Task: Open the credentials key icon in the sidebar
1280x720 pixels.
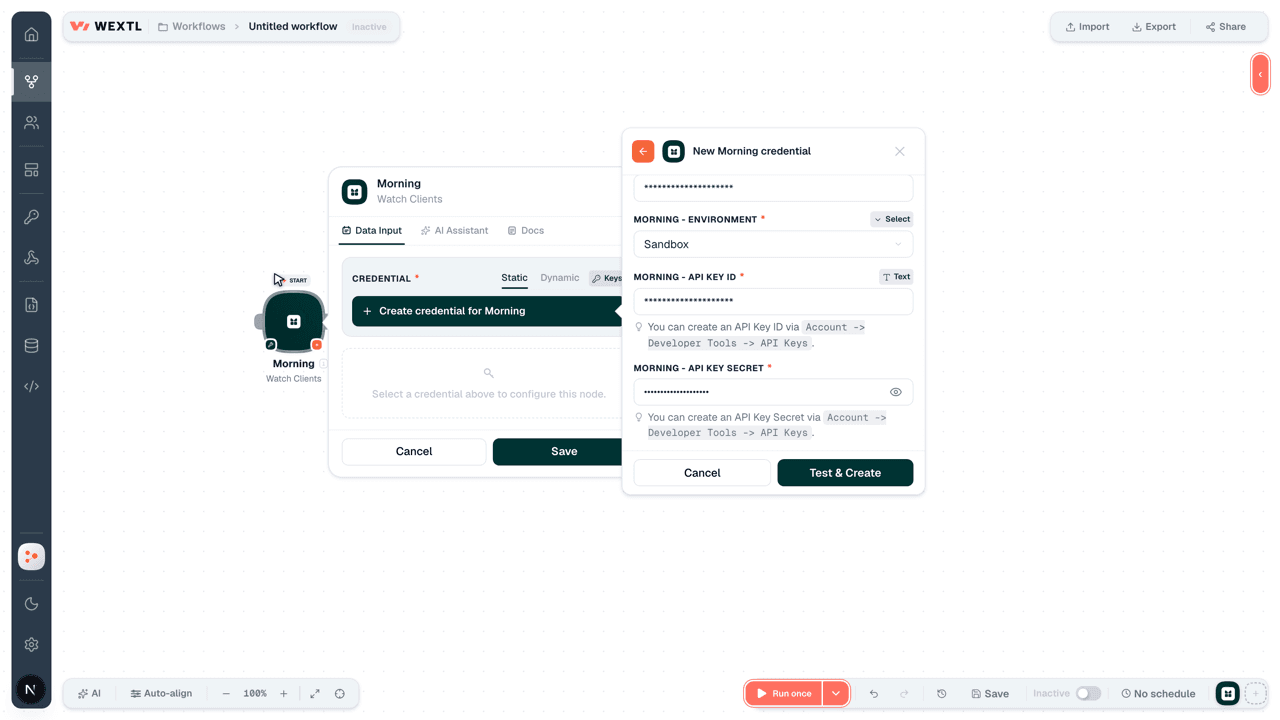Action: pyautogui.click(x=31, y=217)
